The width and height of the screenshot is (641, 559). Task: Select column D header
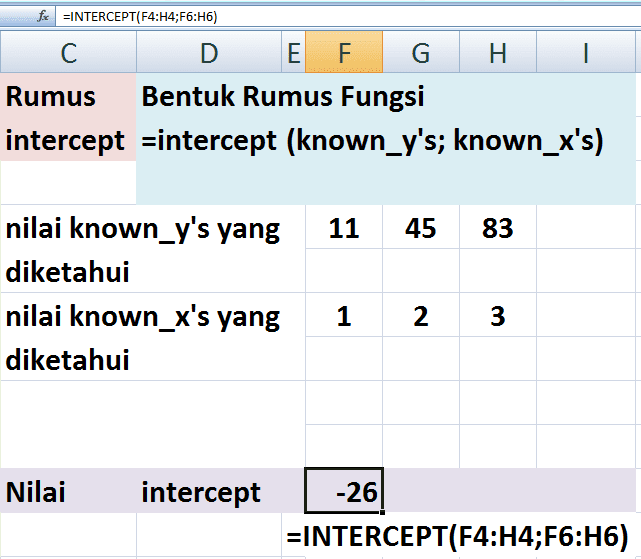tap(209, 53)
